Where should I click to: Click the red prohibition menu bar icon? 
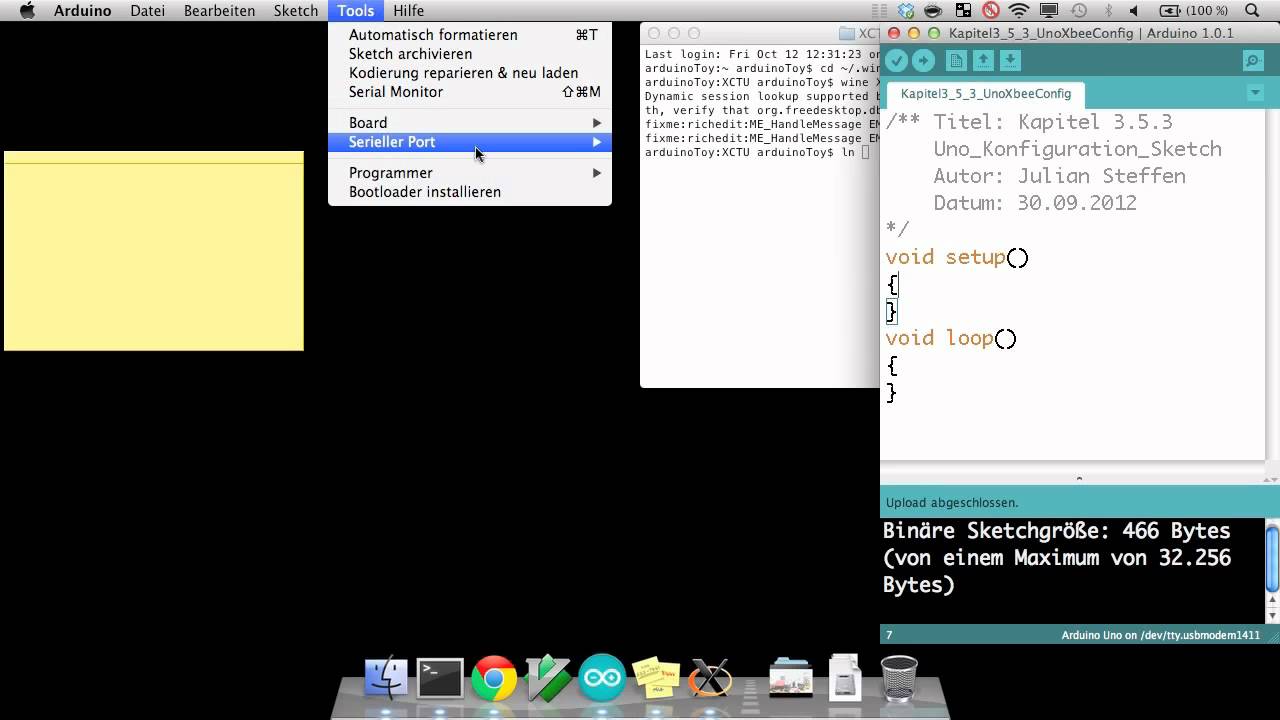pyautogui.click(x=990, y=10)
